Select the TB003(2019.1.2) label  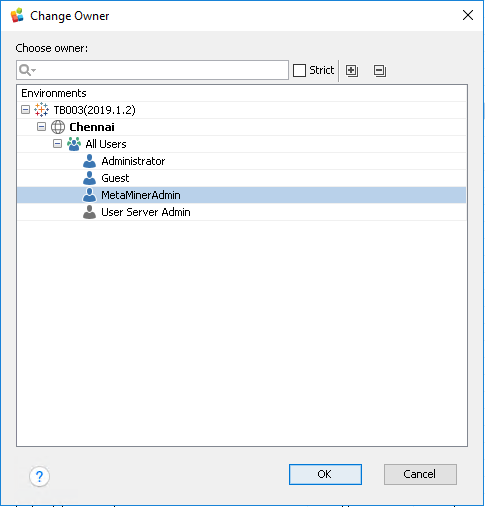point(94,110)
